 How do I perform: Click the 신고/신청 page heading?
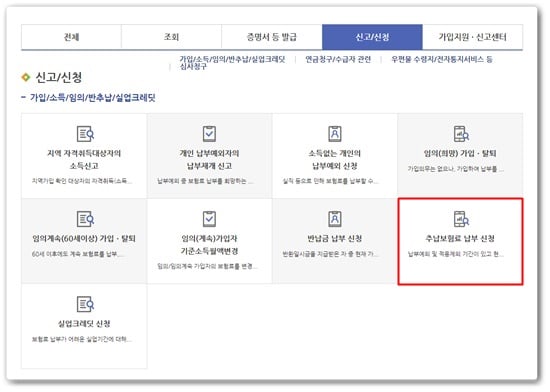pos(59,77)
